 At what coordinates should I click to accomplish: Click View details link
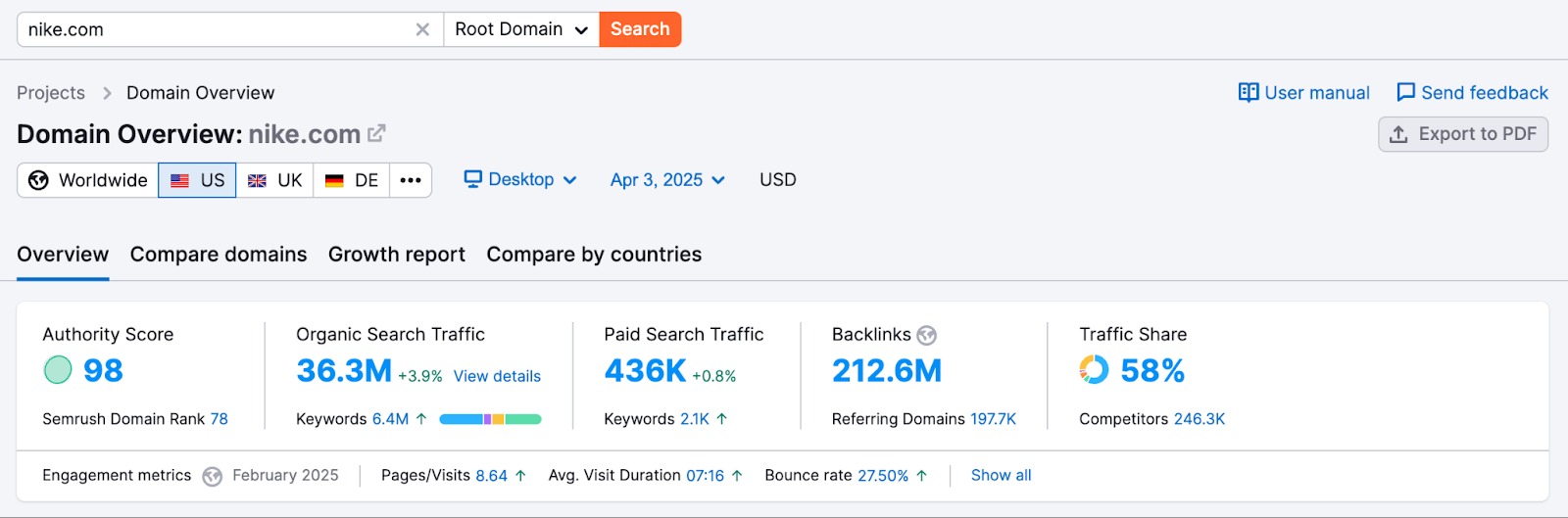pyautogui.click(x=497, y=376)
